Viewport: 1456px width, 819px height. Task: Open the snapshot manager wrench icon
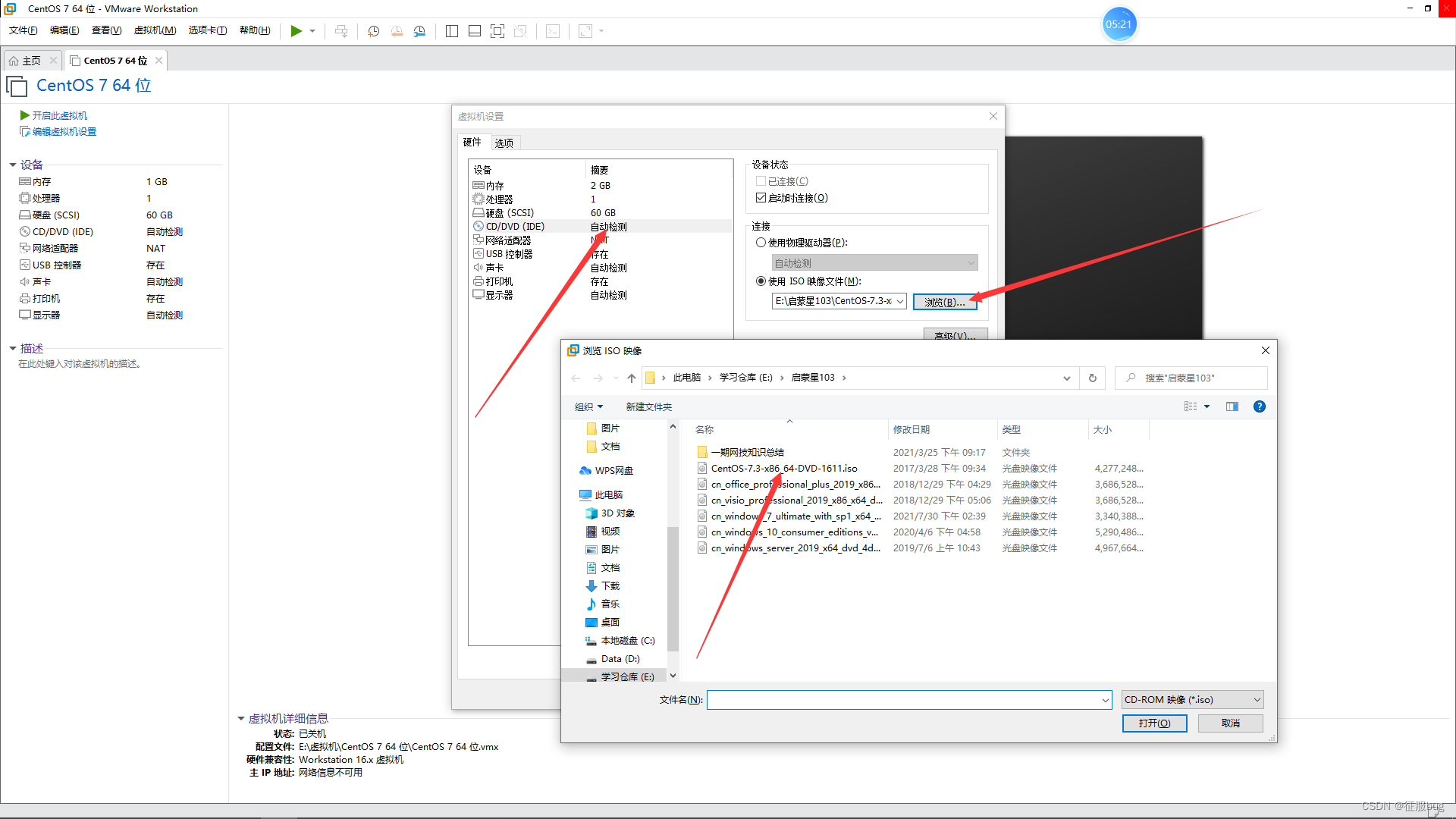coord(419,31)
